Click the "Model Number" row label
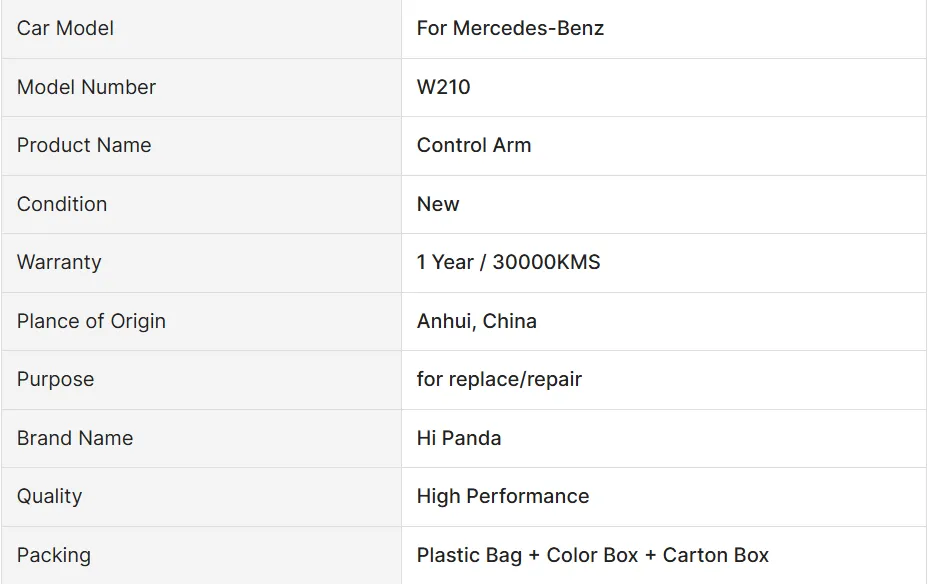This screenshot has width=929, height=584. (x=86, y=87)
